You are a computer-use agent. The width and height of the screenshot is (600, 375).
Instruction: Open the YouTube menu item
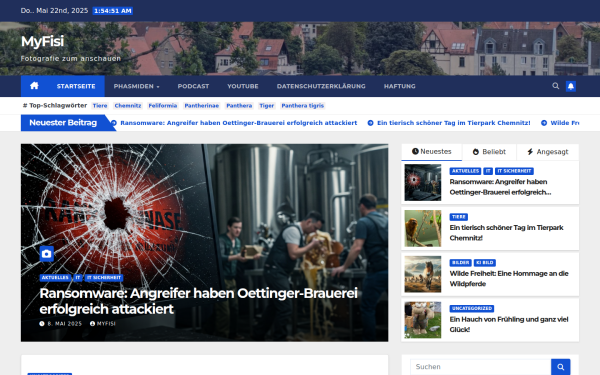(243, 86)
